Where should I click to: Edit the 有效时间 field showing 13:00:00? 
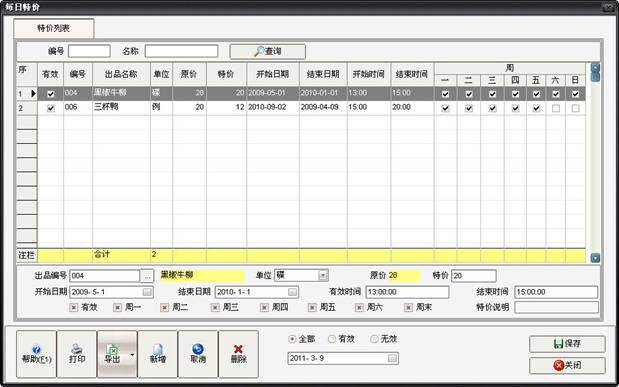pos(407,292)
